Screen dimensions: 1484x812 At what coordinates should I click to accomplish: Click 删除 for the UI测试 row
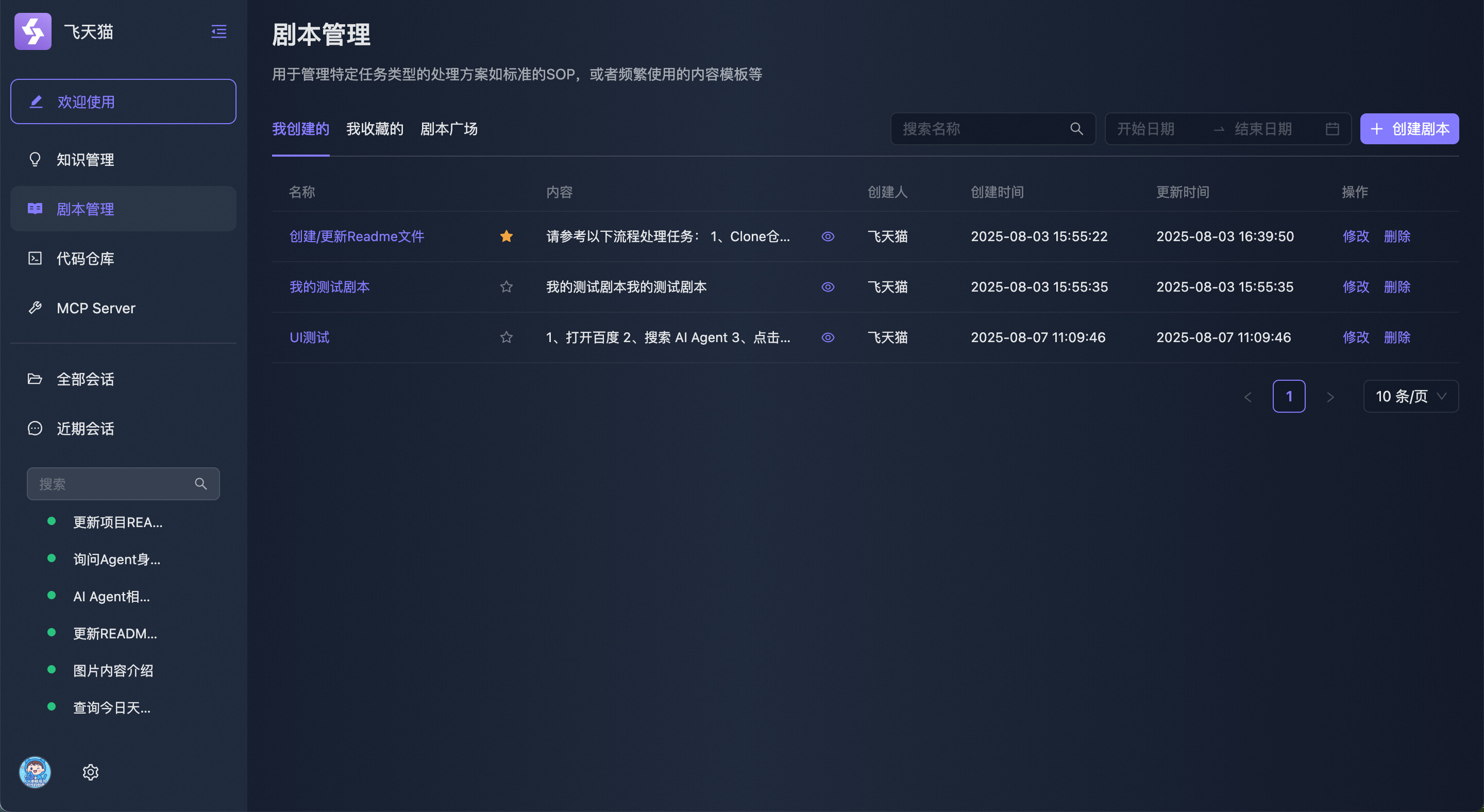pyautogui.click(x=1396, y=337)
